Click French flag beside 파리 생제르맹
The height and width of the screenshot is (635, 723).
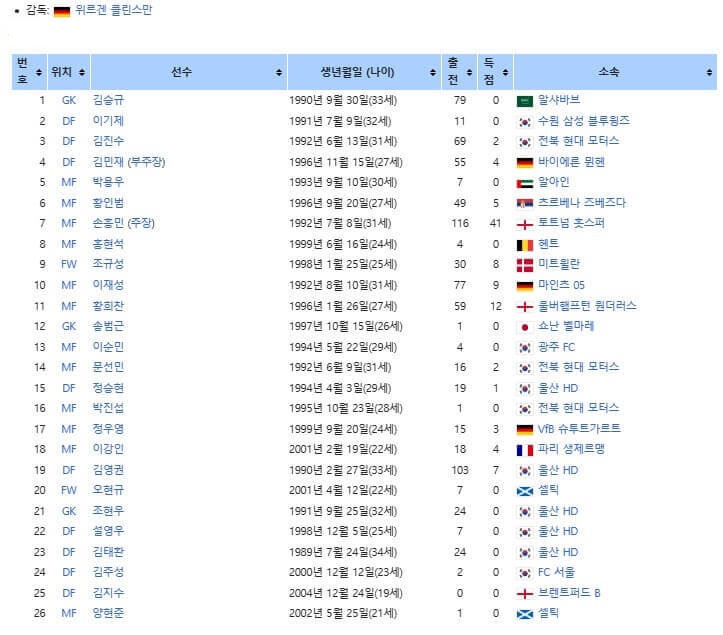[x=525, y=450]
